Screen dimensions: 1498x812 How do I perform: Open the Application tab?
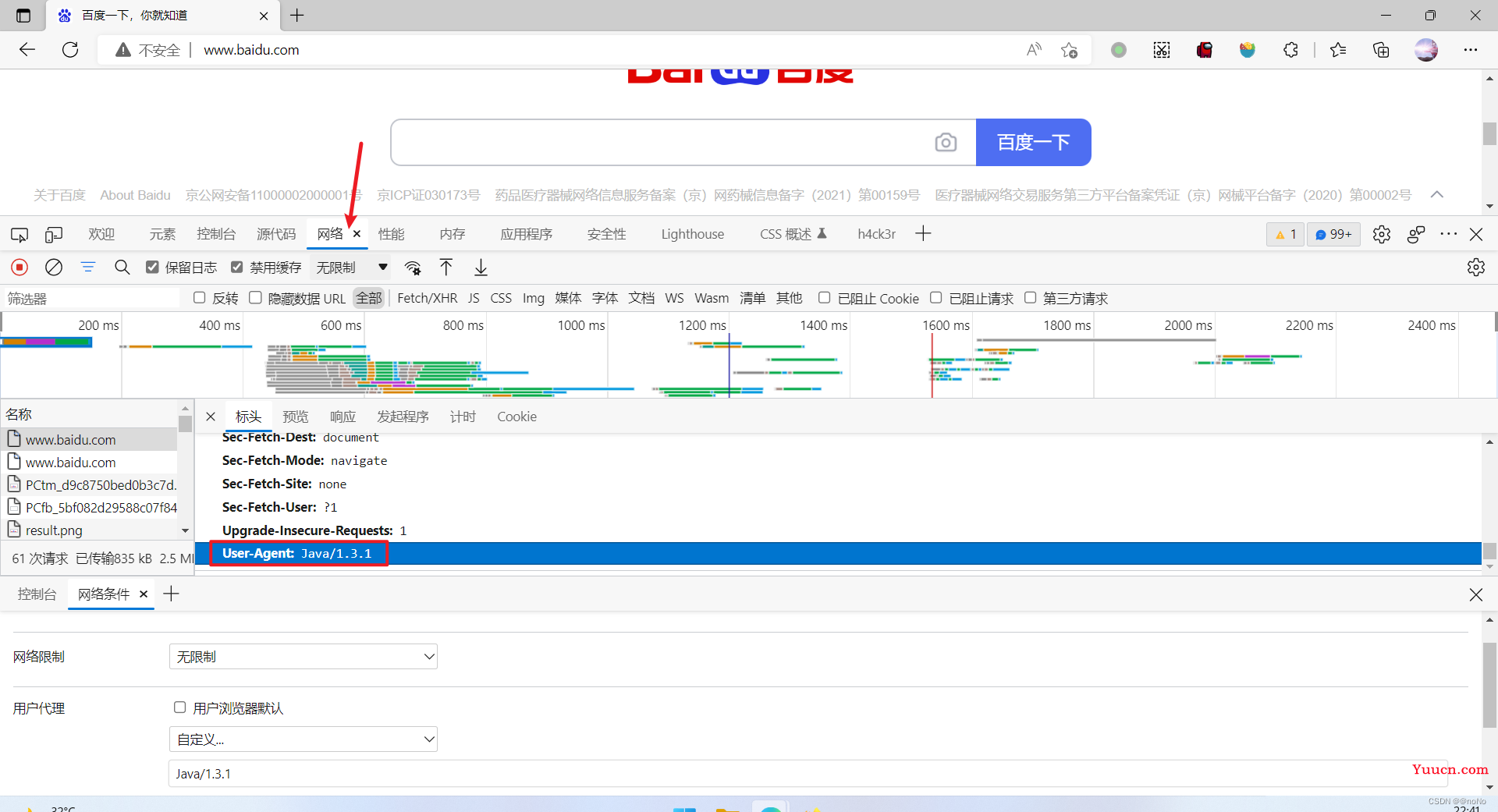[527, 234]
